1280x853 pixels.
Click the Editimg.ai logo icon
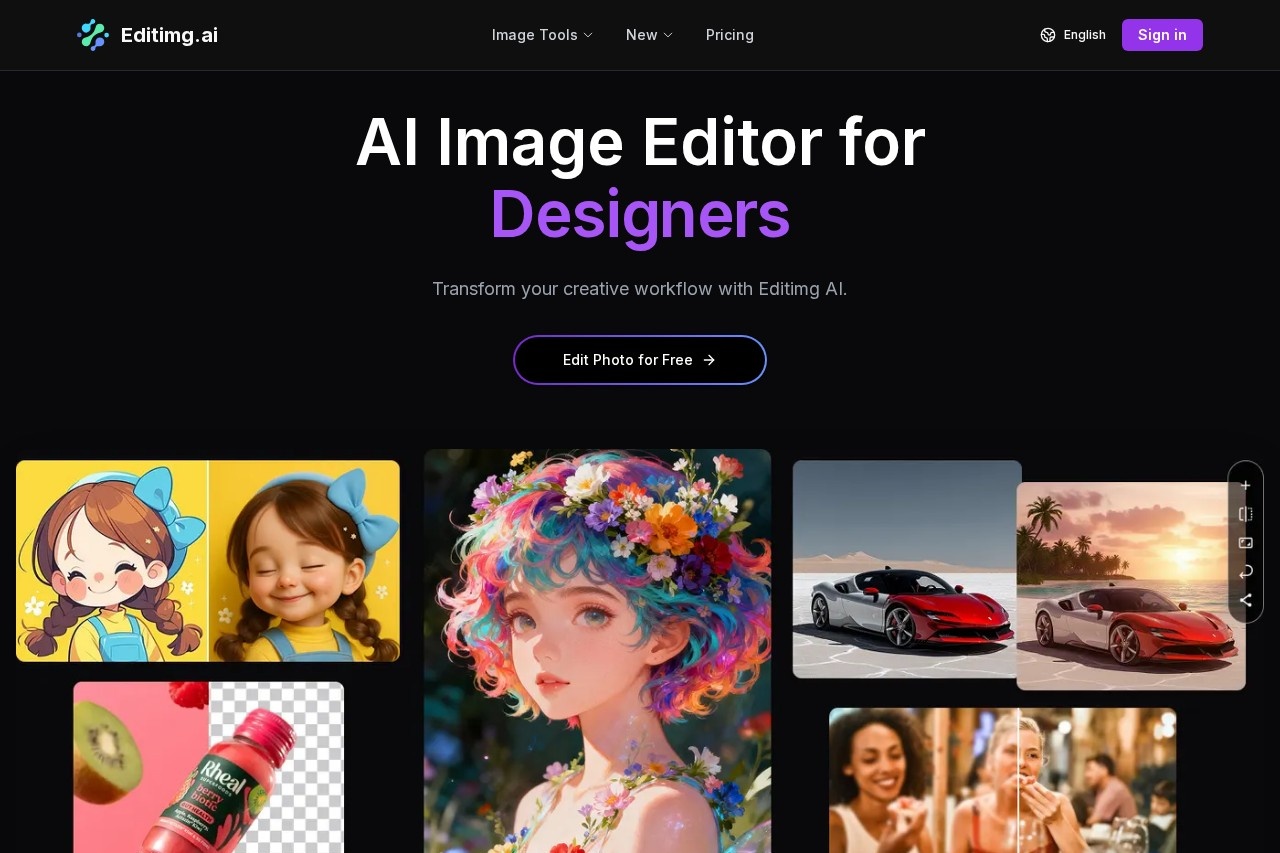pos(93,35)
